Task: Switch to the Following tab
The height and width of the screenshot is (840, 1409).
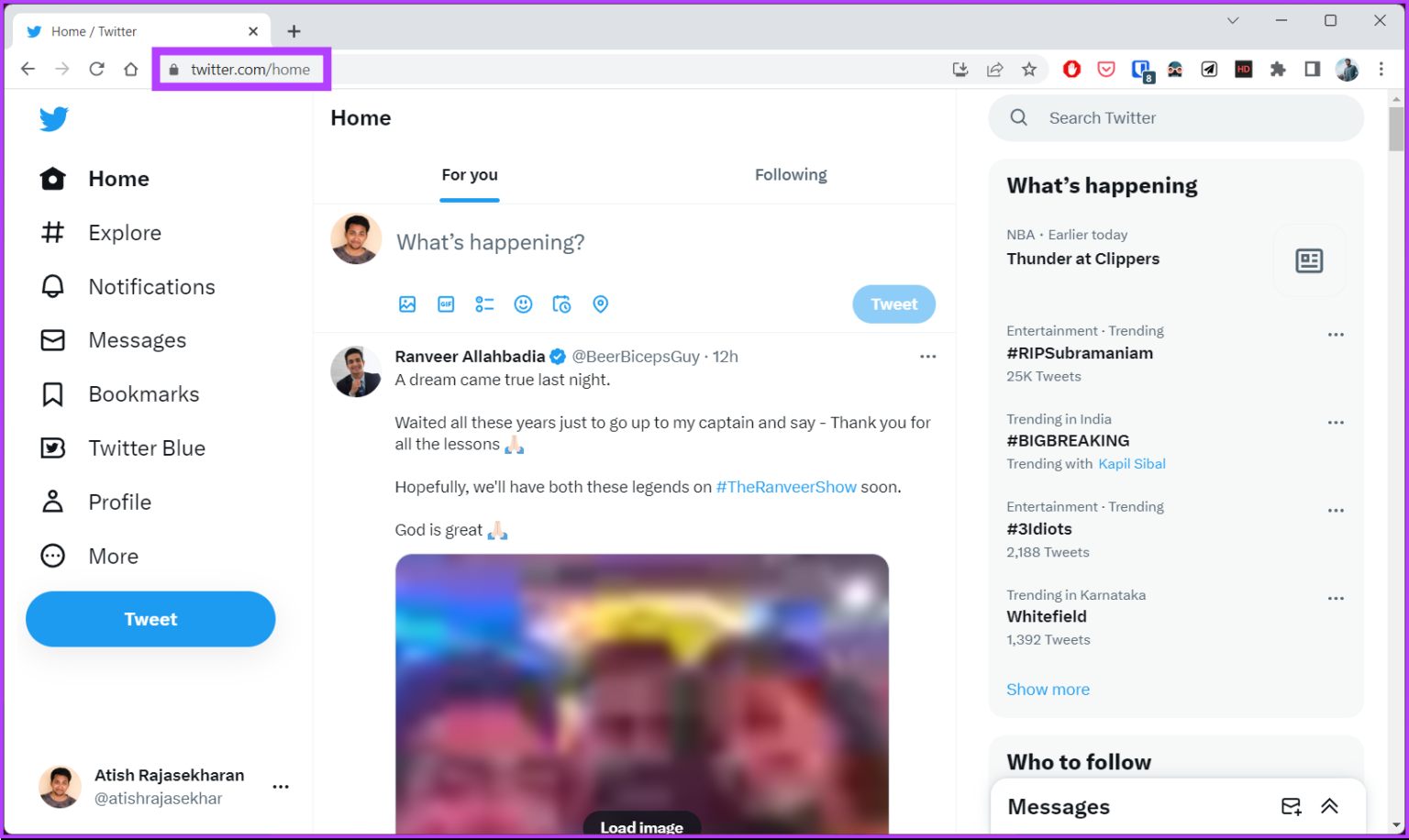Action: pos(791,174)
